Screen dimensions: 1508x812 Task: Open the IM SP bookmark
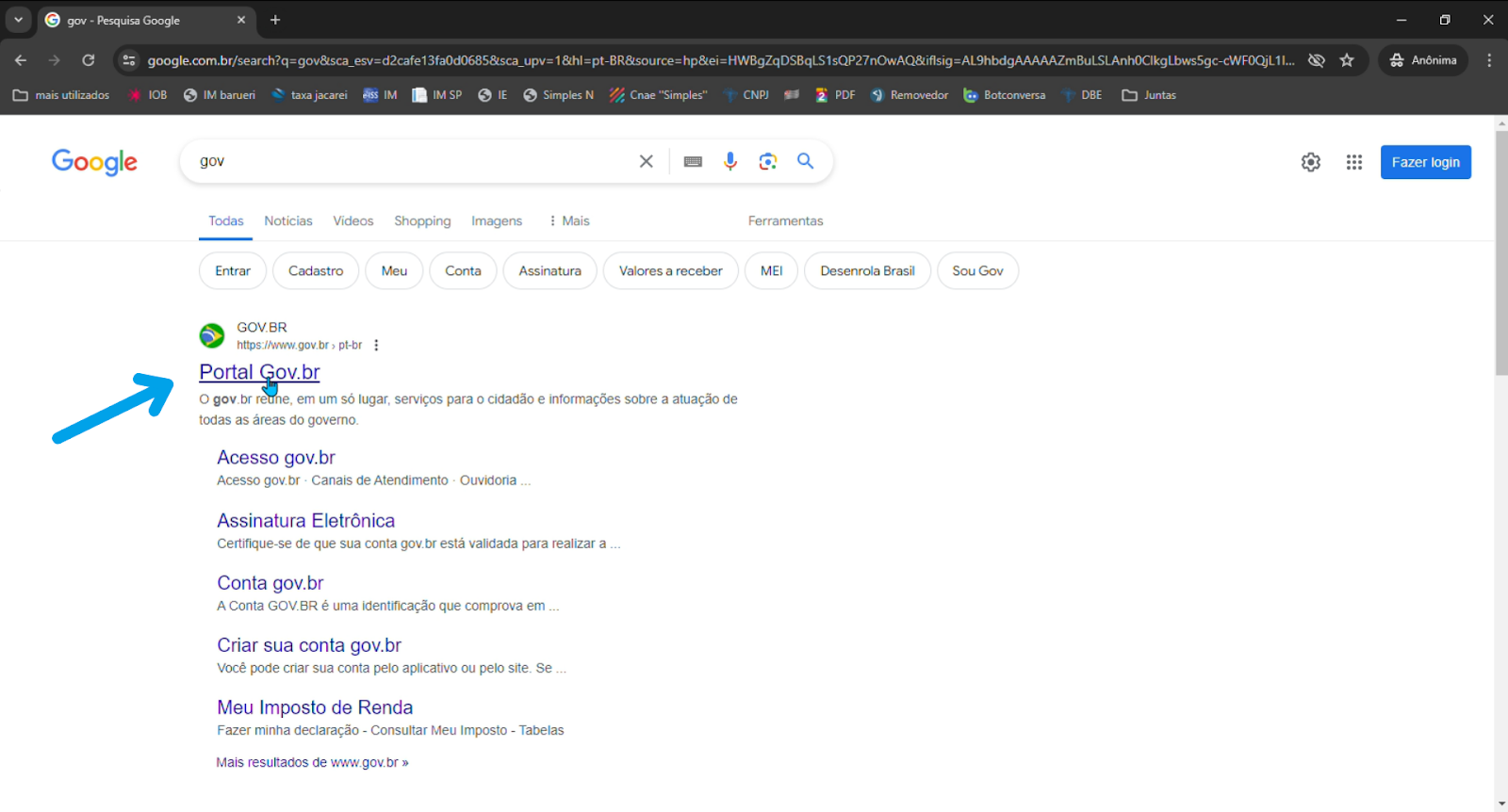(437, 95)
